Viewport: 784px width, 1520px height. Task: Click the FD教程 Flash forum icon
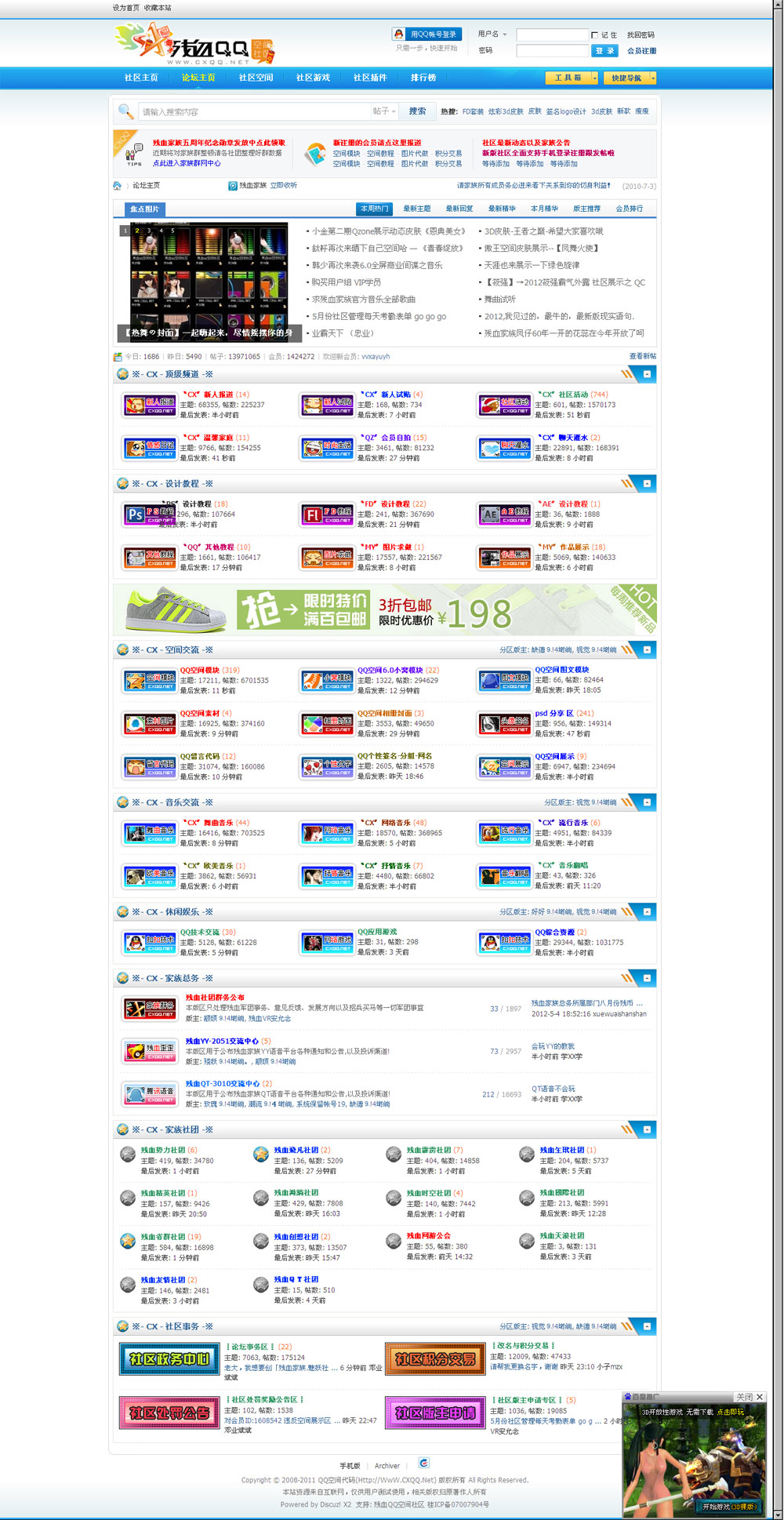(327, 515)
